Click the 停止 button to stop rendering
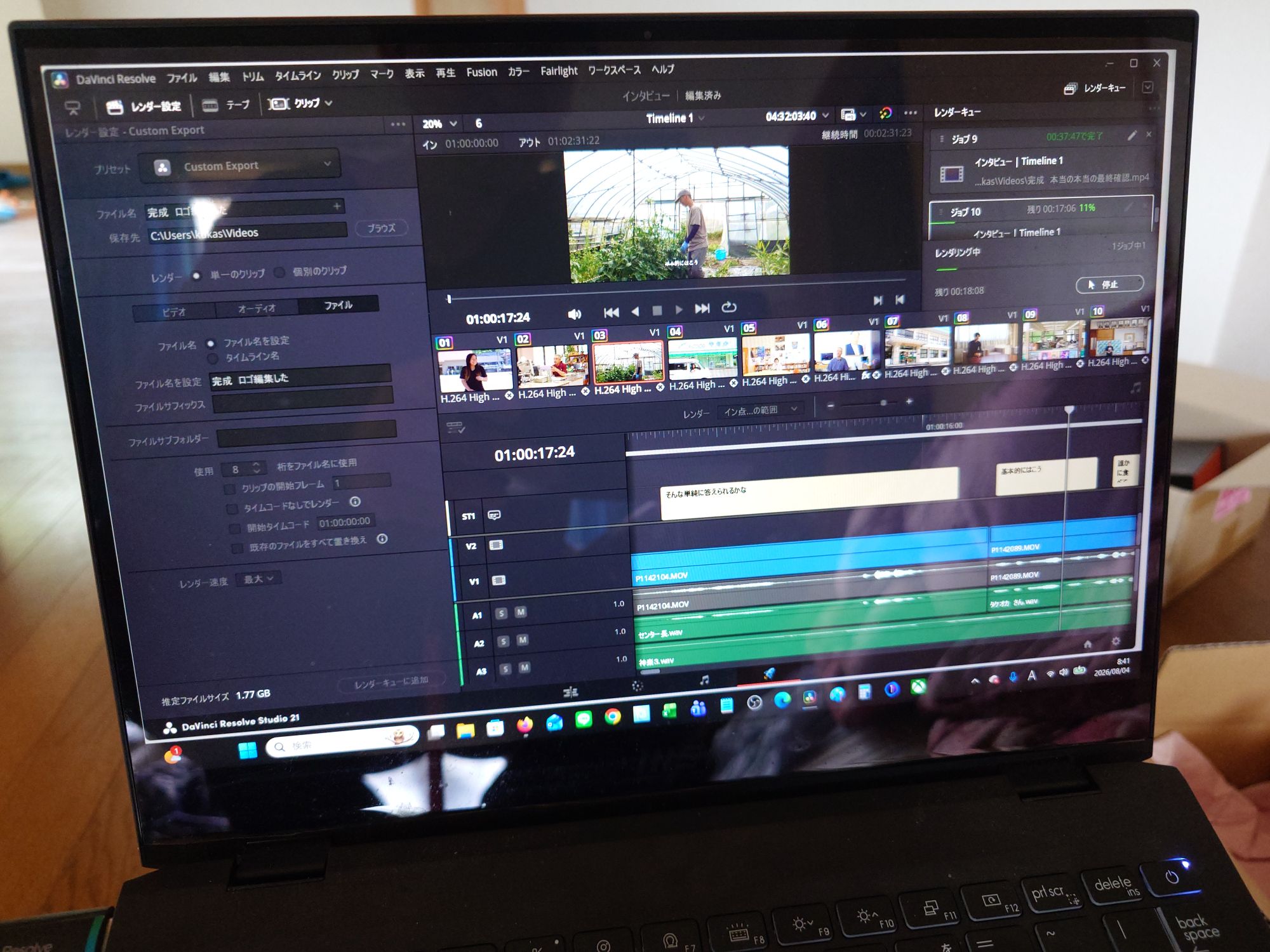This screenshot has height=952, width=1270. click(x=1109, y=284)
